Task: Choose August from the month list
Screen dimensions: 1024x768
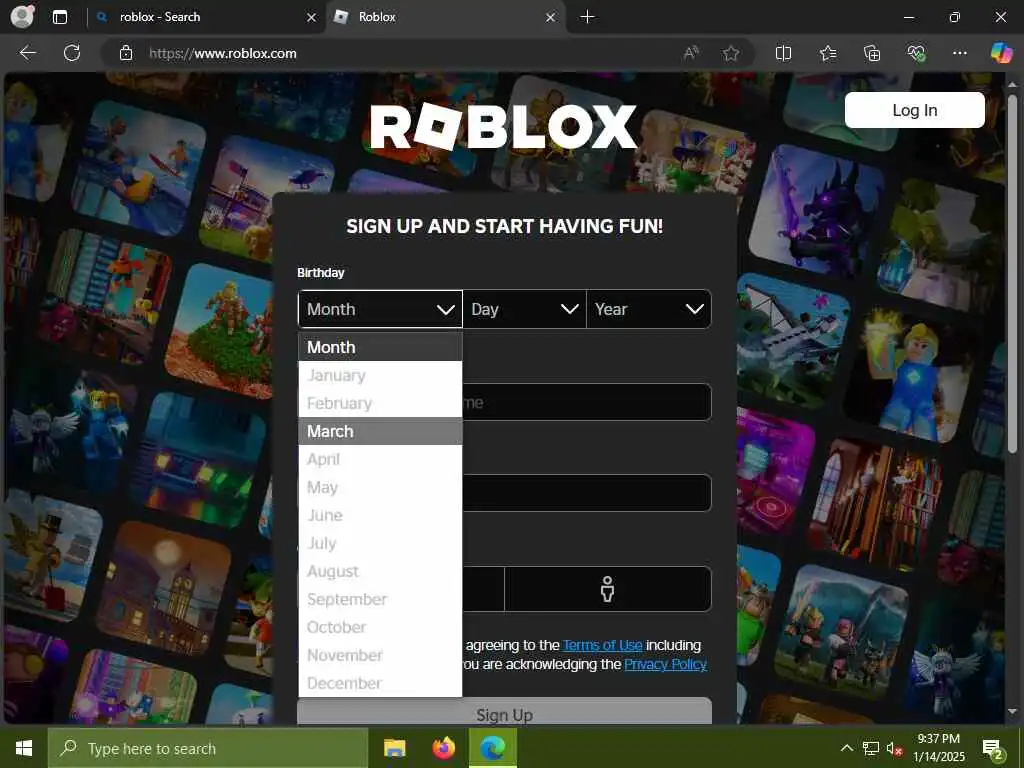Action: click(x=380, y=571)
